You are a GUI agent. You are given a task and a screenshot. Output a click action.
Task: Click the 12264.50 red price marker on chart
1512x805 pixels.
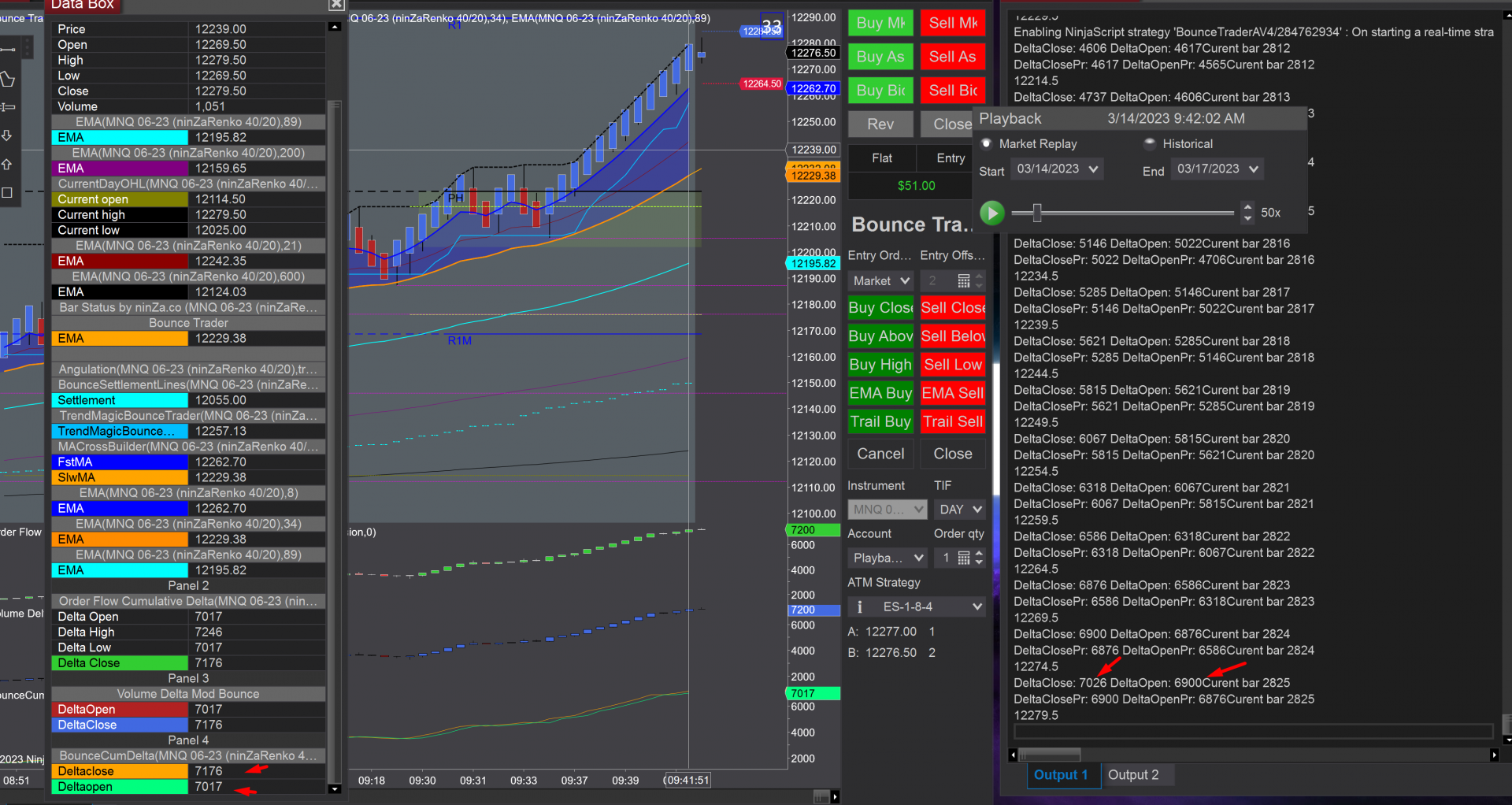coord(762,83)
